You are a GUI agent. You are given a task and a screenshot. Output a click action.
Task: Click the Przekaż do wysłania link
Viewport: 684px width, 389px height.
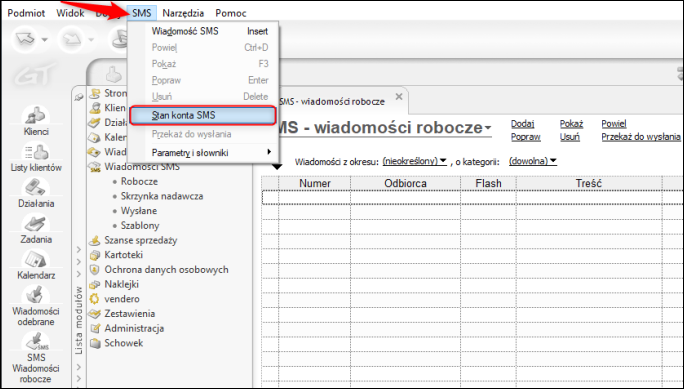[x=641, y=137]
